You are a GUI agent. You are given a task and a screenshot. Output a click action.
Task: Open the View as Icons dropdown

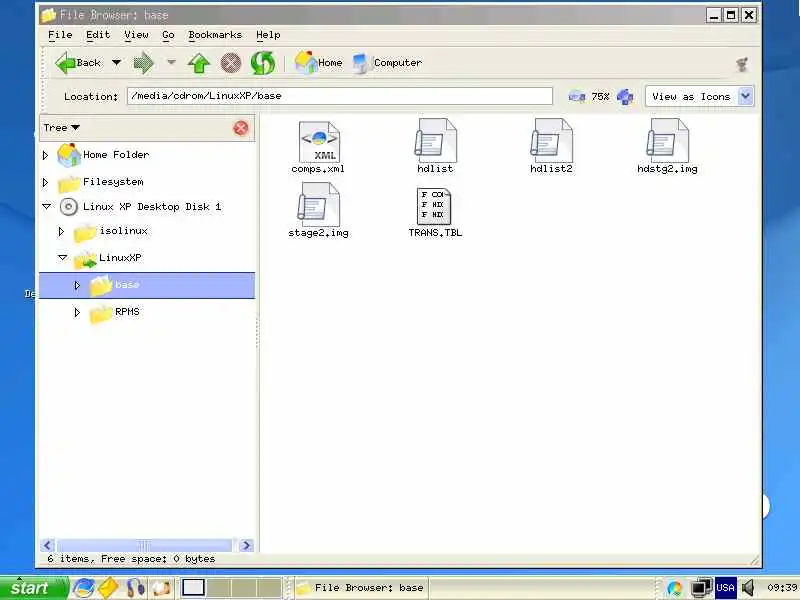(x=698, y=96)
